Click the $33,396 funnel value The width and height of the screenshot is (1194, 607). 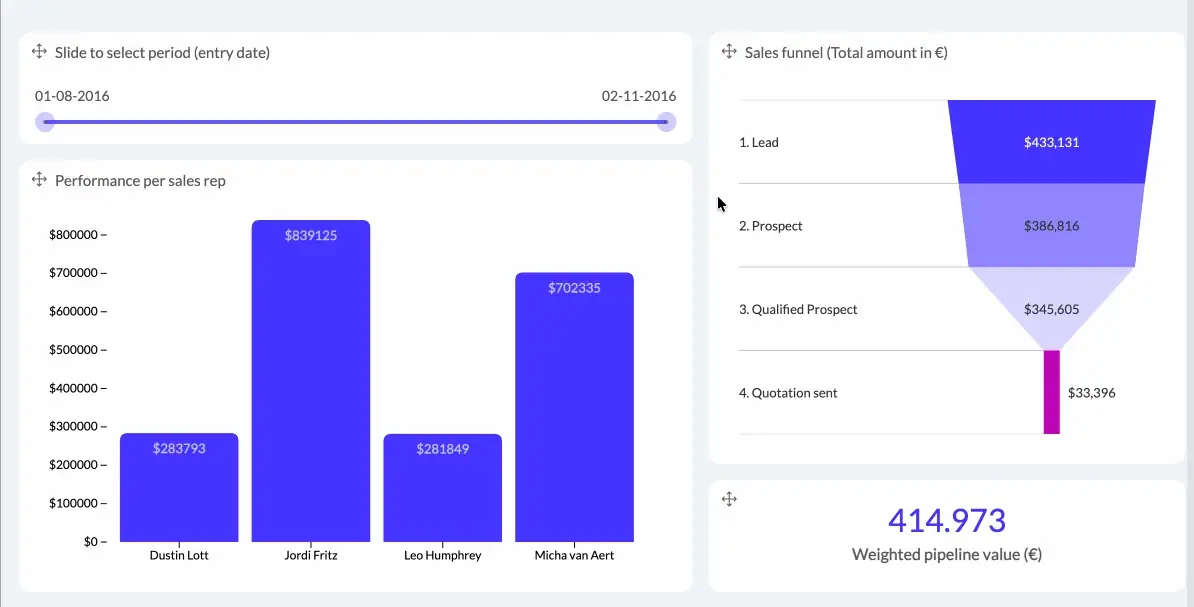tap(1091, 393)
